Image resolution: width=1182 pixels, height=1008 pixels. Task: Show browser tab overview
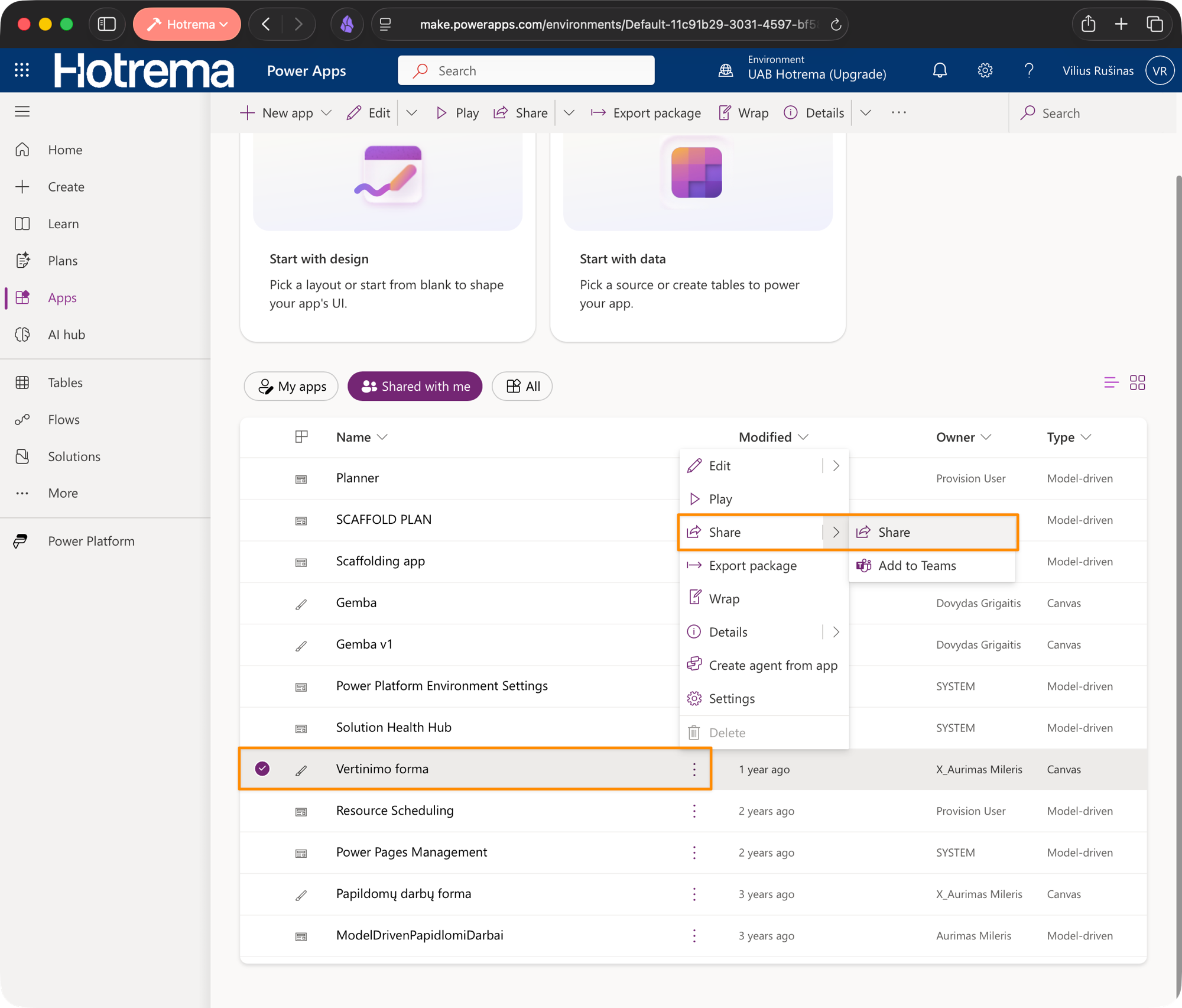point(1155,24)
